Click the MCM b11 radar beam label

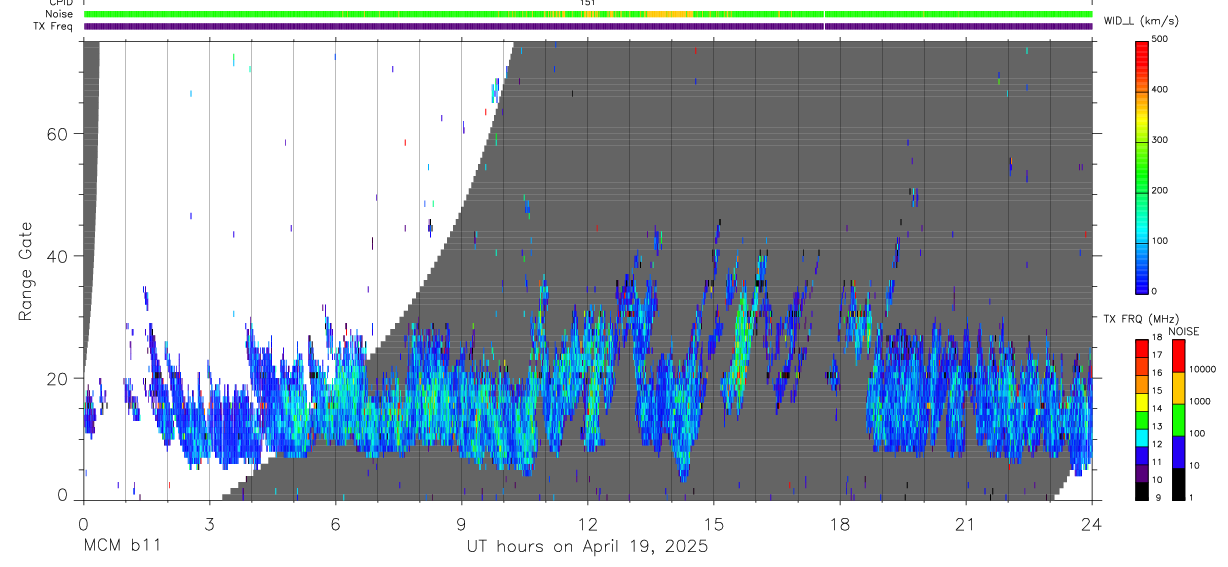pos(120,547)
